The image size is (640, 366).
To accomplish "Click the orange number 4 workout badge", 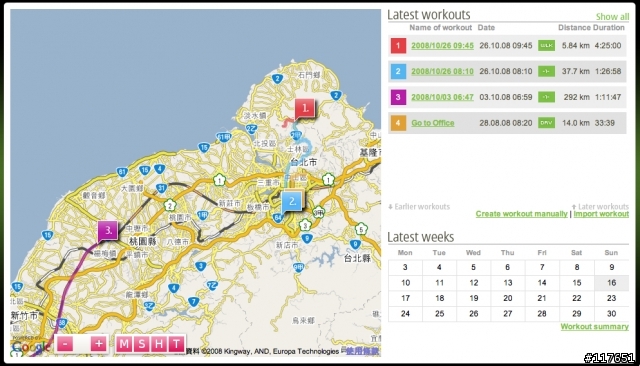I will pyautogui.click(x=398, y=123).
